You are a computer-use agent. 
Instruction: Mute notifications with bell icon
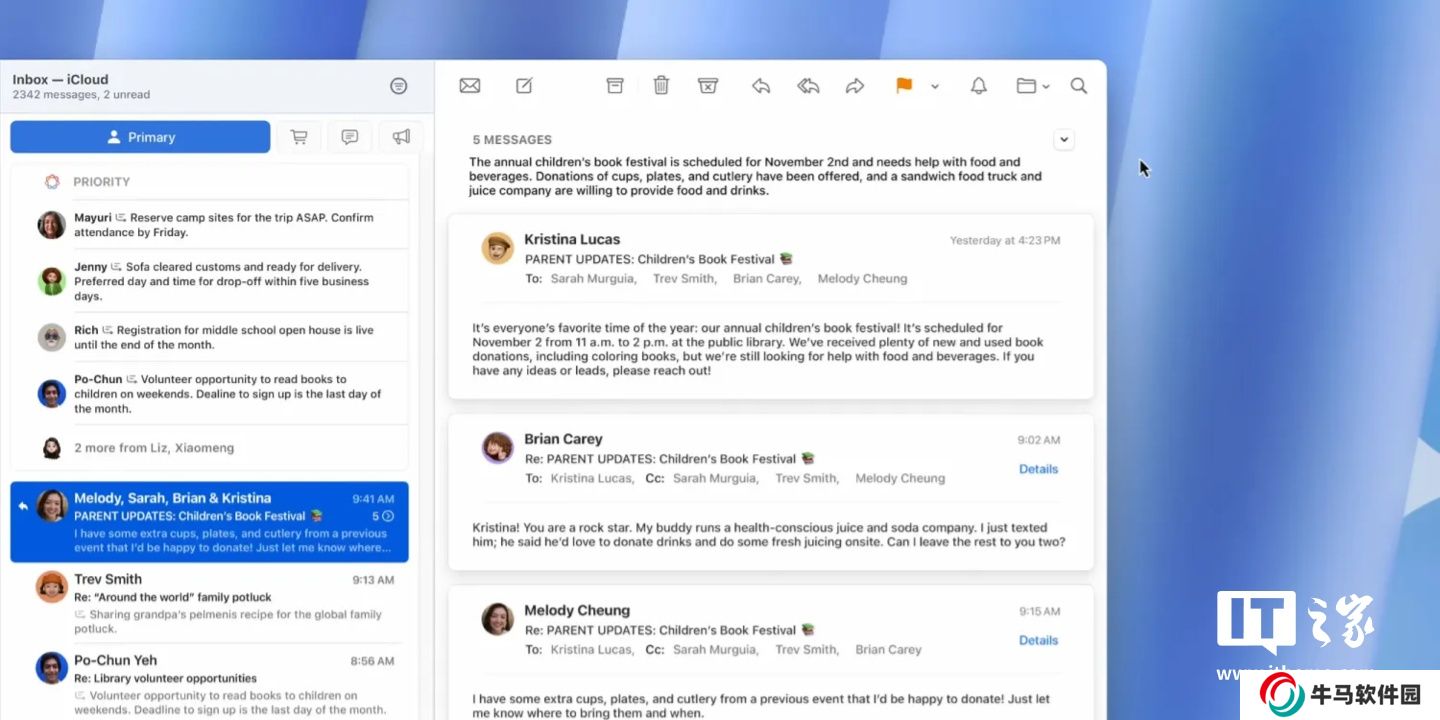(979, 86)
